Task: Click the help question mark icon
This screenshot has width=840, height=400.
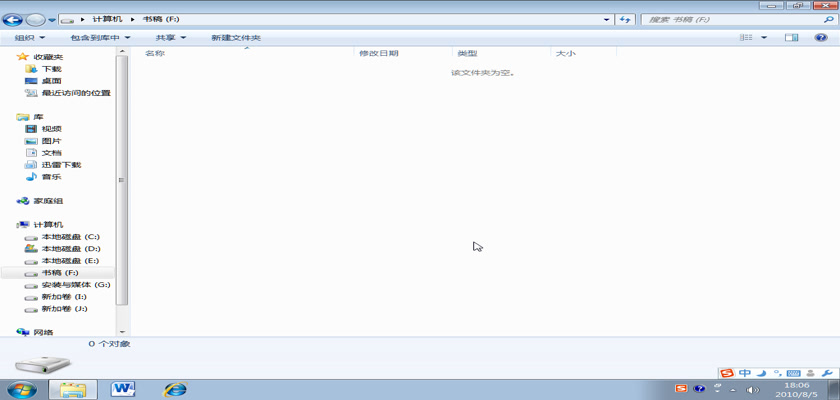Action: 819,38
